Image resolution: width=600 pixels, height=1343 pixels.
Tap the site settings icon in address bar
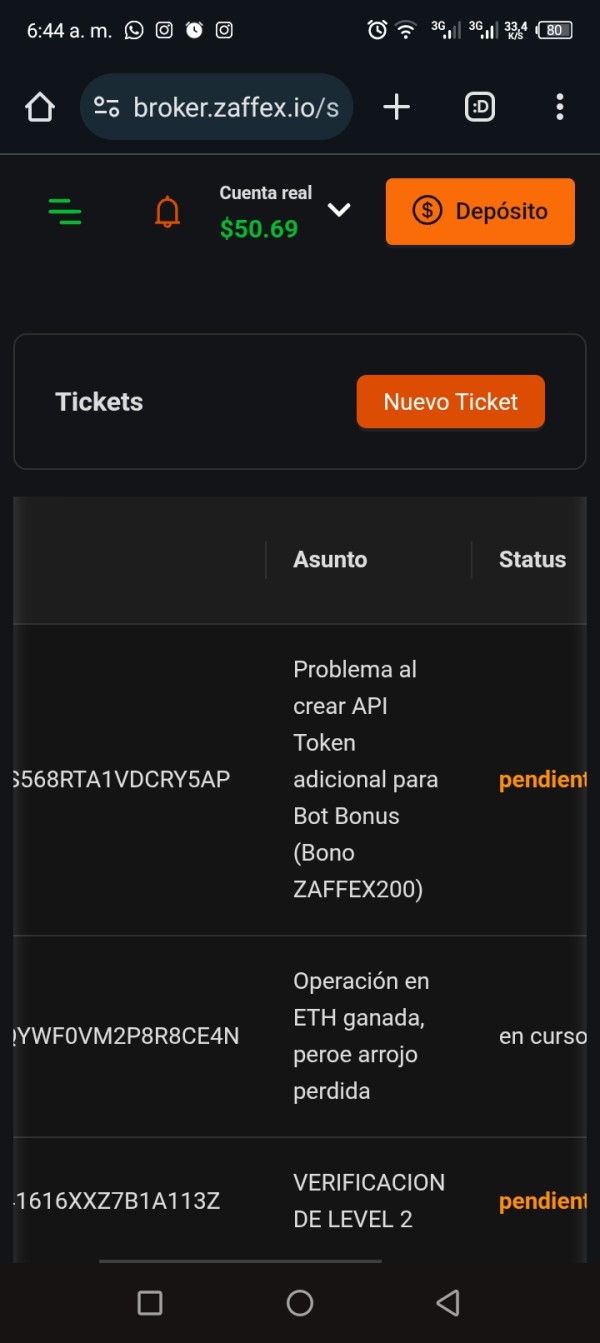tap(107, 107)
